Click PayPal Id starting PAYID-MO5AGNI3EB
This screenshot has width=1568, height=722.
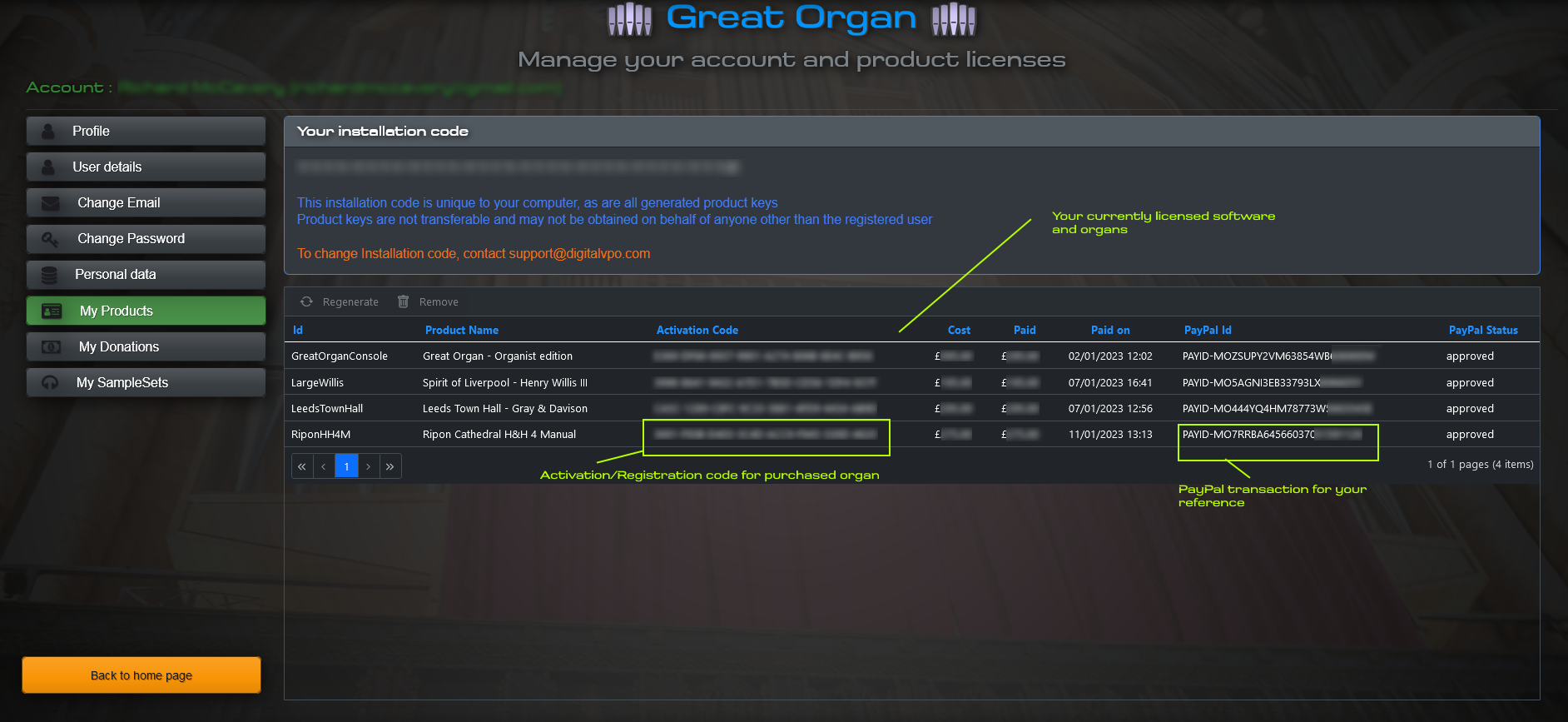pos(1272,382)
